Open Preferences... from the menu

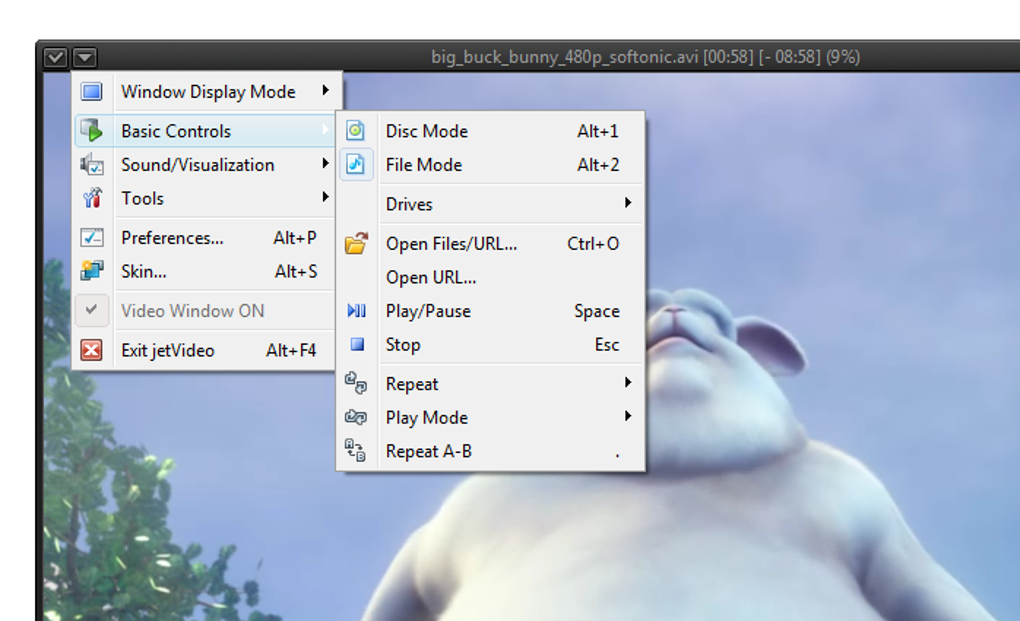pyautogui.click(x=206, y=237)
